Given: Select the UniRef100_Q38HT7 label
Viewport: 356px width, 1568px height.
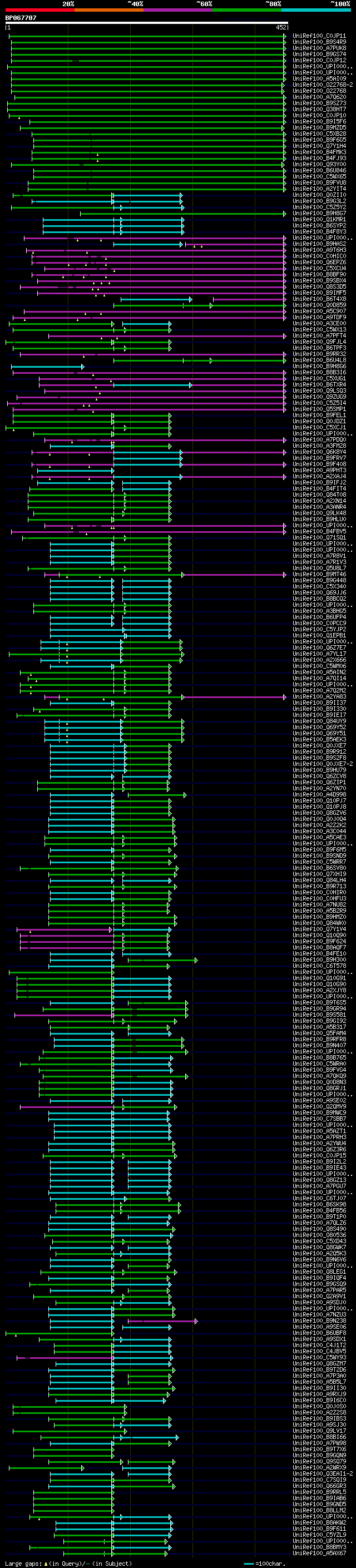Looking at the screenshot, I should point(319,110).
